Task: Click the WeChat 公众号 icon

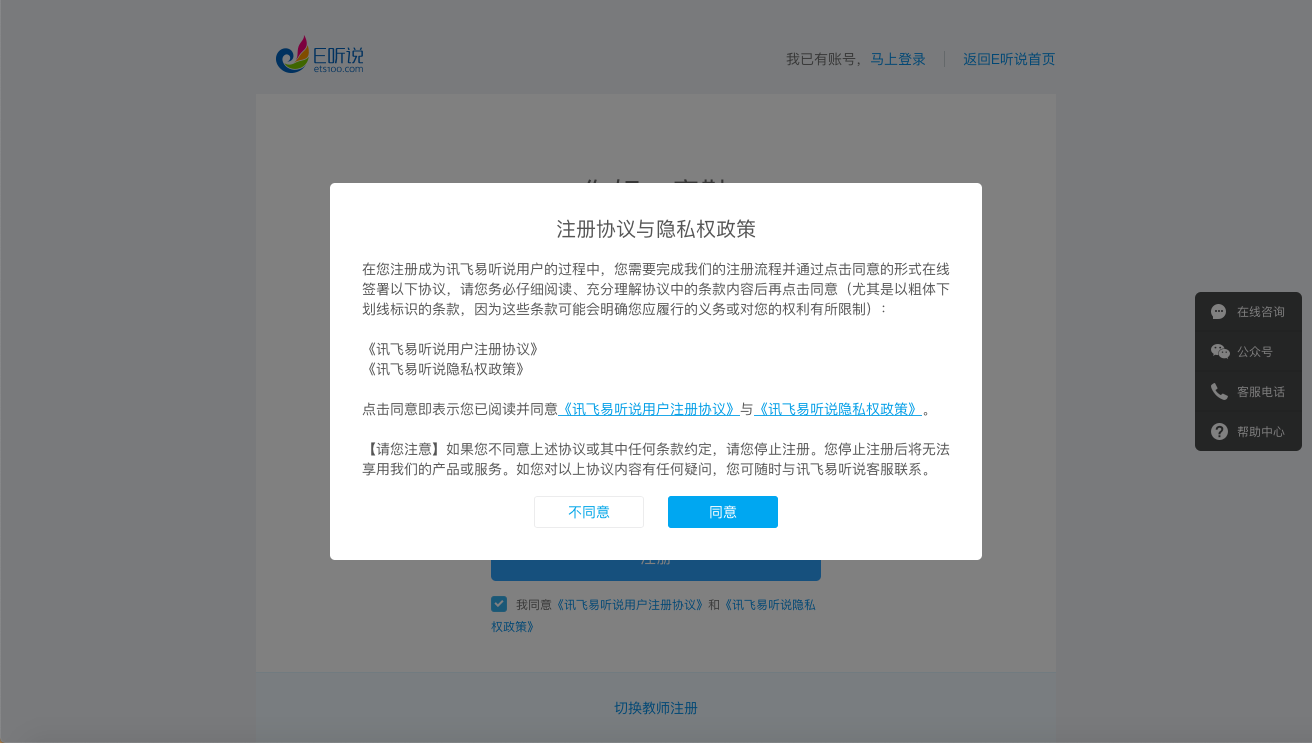Action: pos(1220,352)
